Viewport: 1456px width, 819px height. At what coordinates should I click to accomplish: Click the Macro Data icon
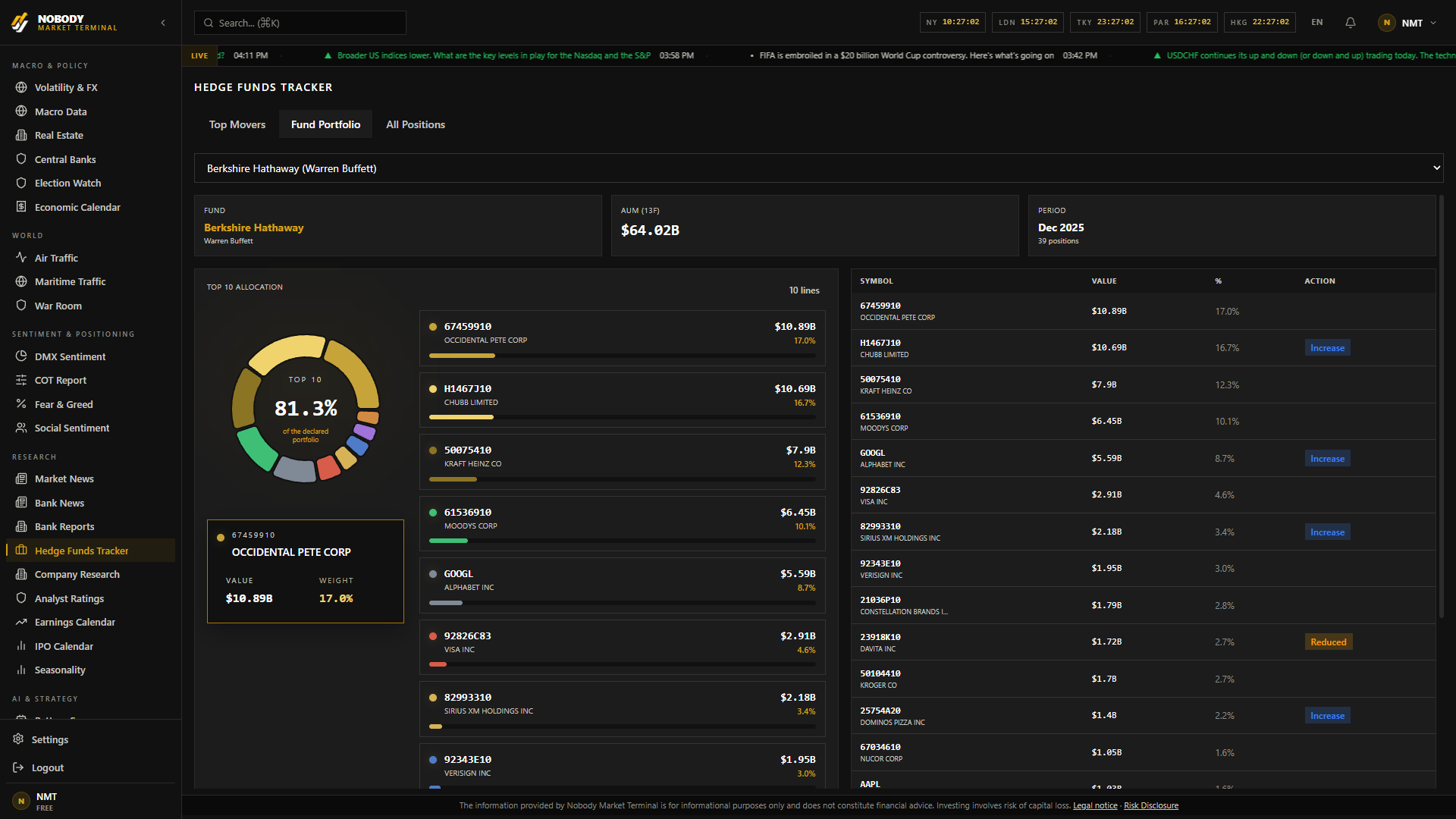pos(21,111)
